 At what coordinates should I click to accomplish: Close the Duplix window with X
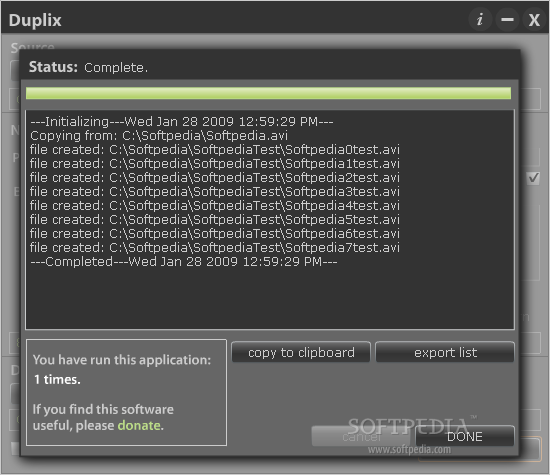coord(534,19)
